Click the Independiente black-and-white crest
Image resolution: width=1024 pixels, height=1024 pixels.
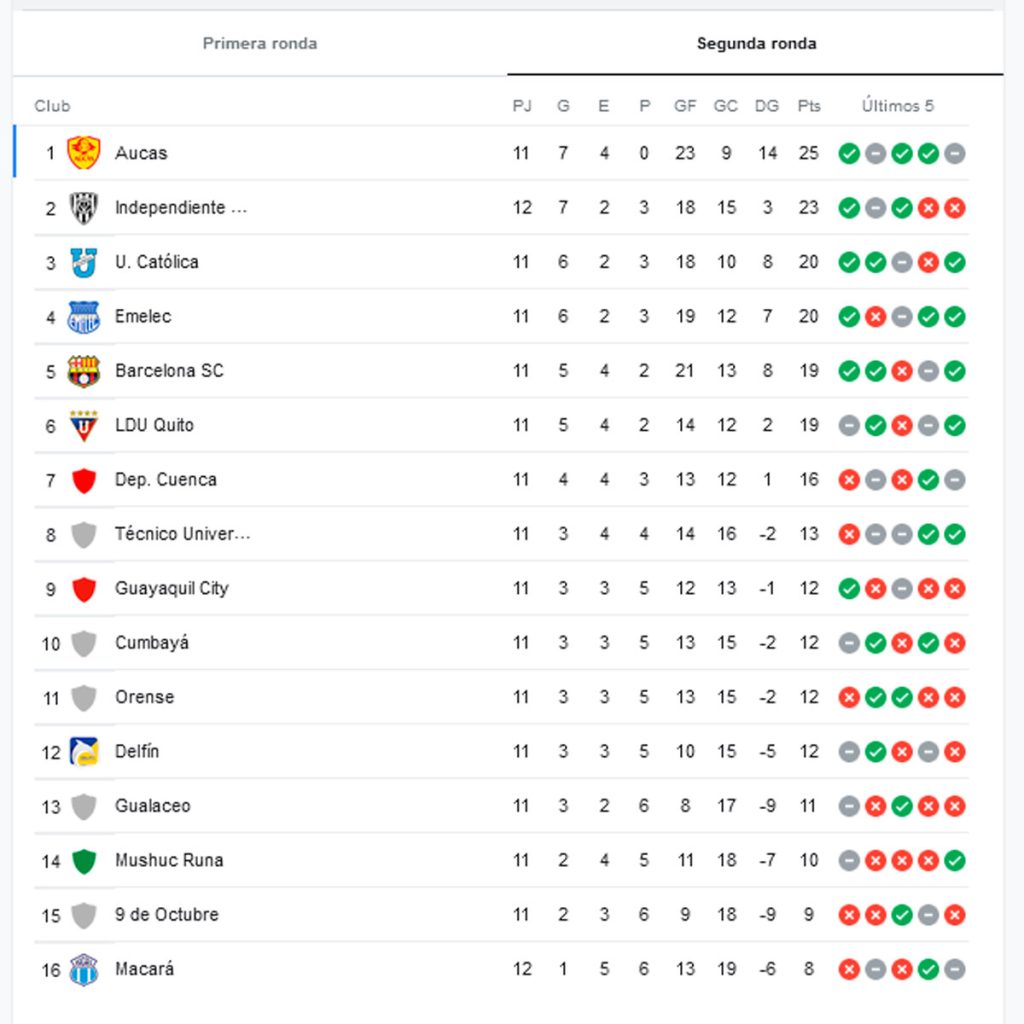click(84, 208)
